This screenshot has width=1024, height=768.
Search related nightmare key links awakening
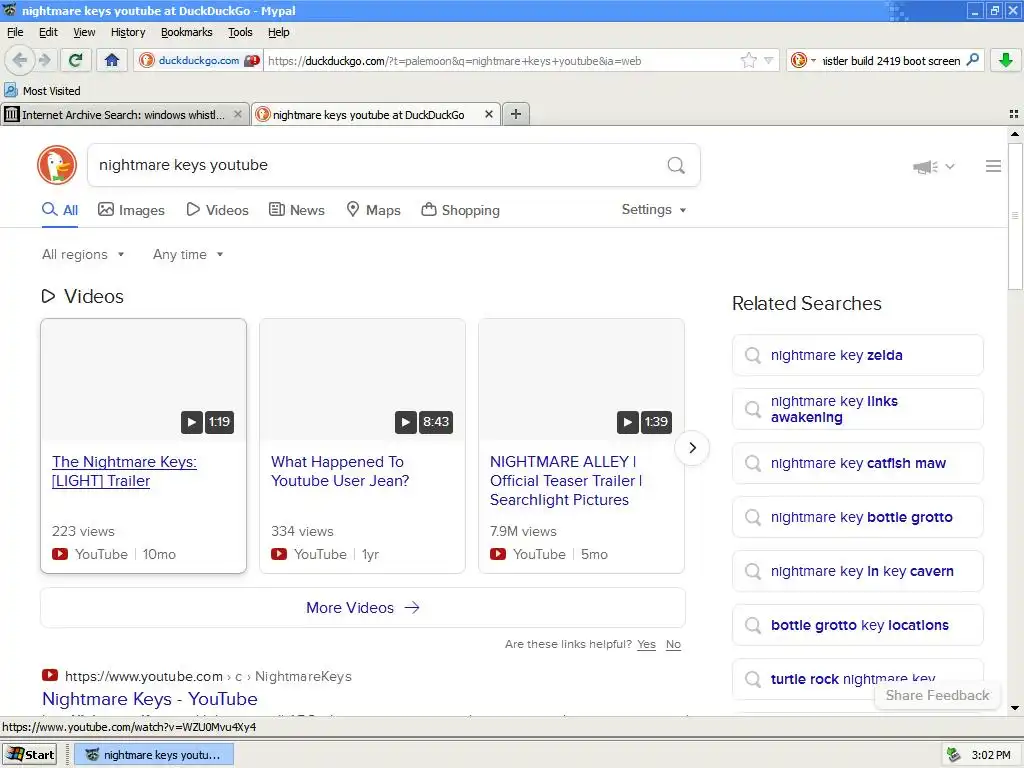(857, 409)
